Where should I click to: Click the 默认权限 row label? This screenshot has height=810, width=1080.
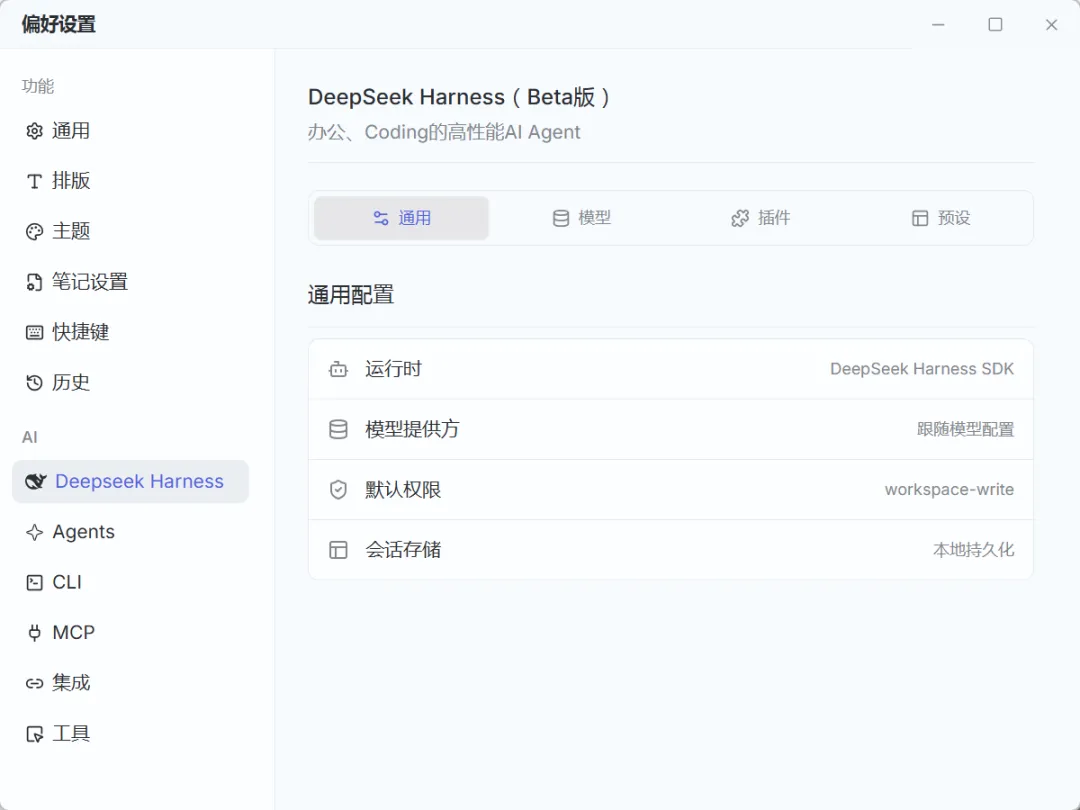pos(403,490)
